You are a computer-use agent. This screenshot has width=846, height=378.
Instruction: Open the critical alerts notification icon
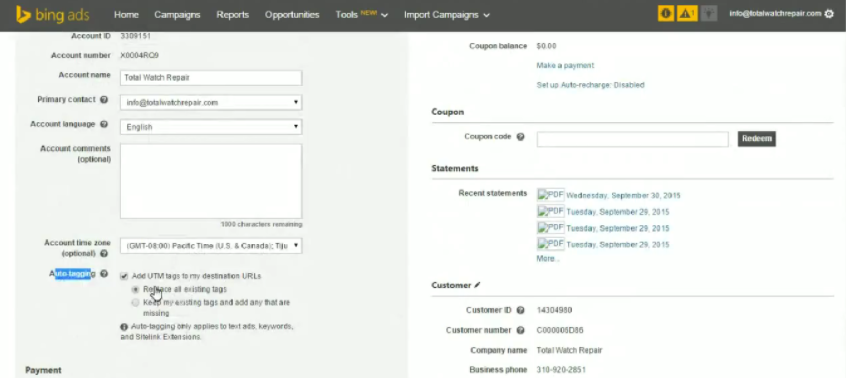pyautogui.click(x=666, y=13)
